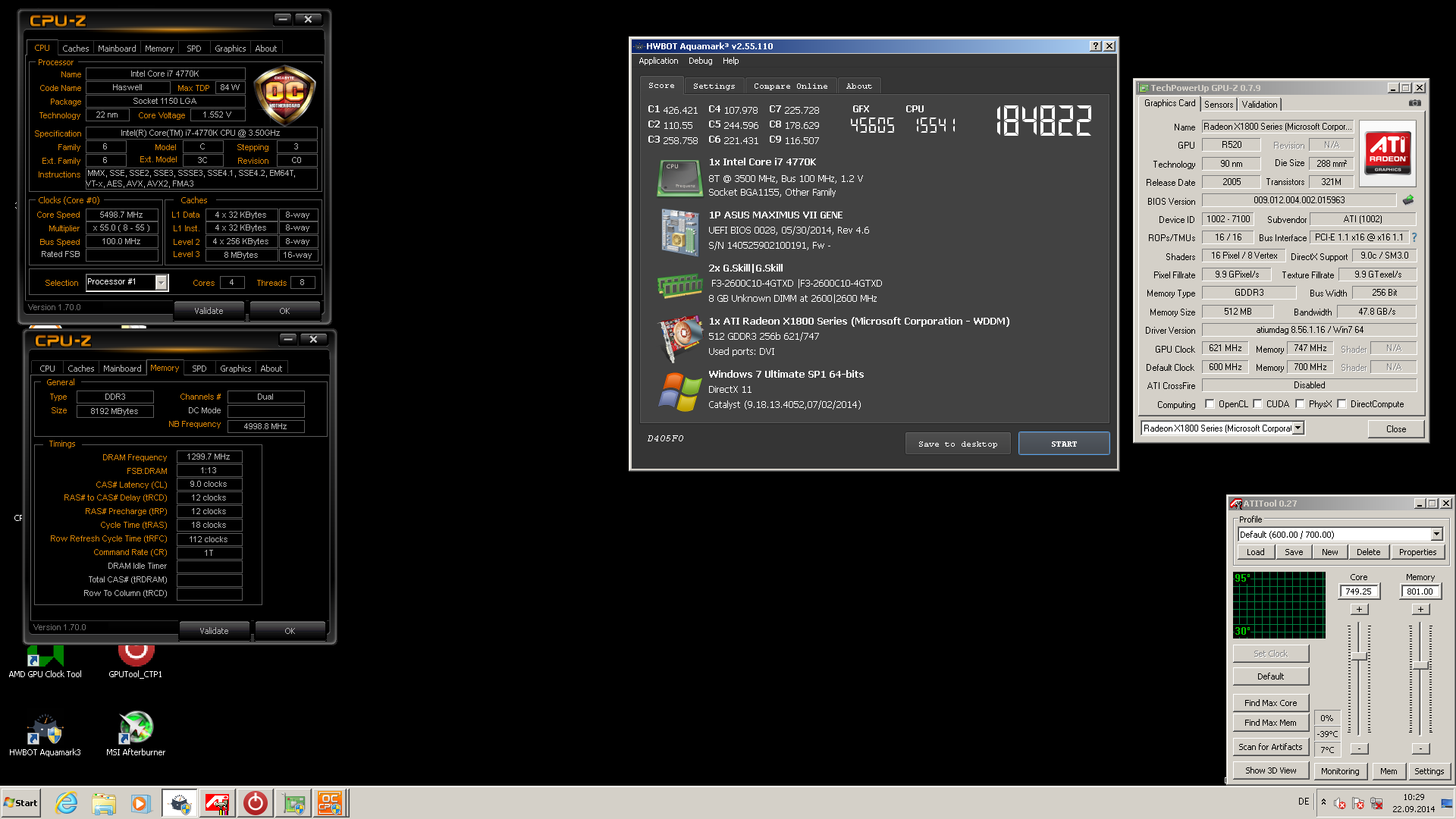Open the Application menu in Aquamark
The width and height of the screenshot is (1456, 819).
click(658, 61)
